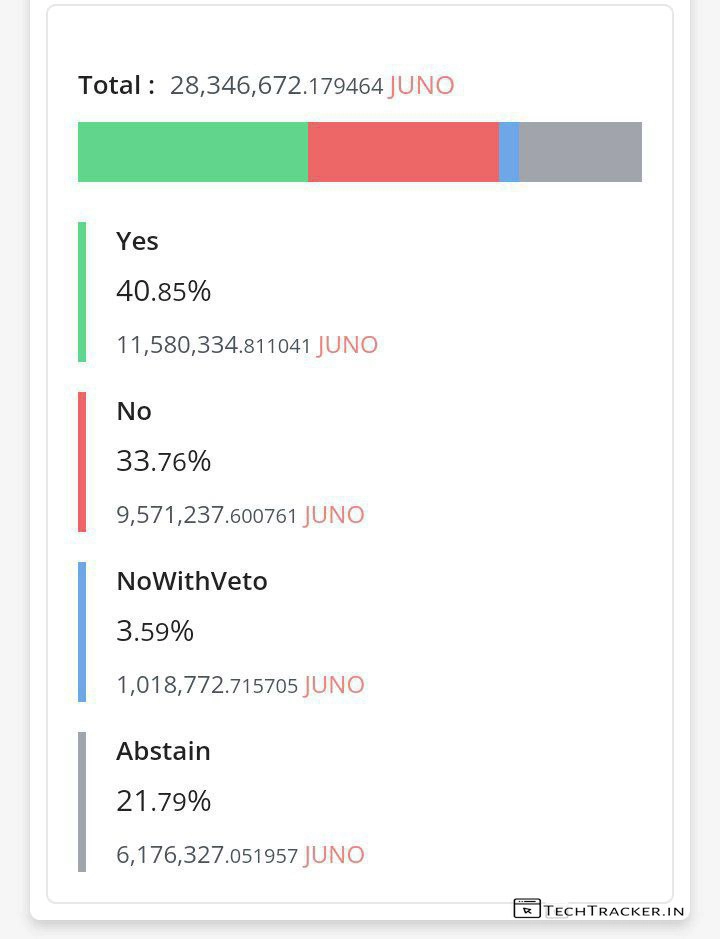720x939 pixels.
Task: Click the Total JUNO amount text
Action: 311,86
